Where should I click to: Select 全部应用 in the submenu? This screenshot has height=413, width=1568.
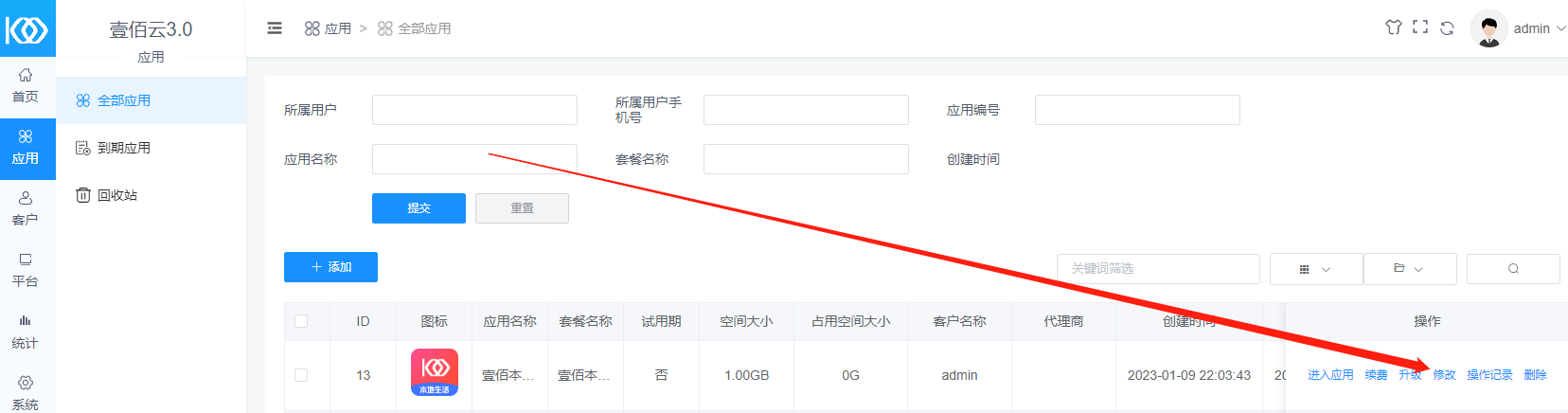coord(151,100)
